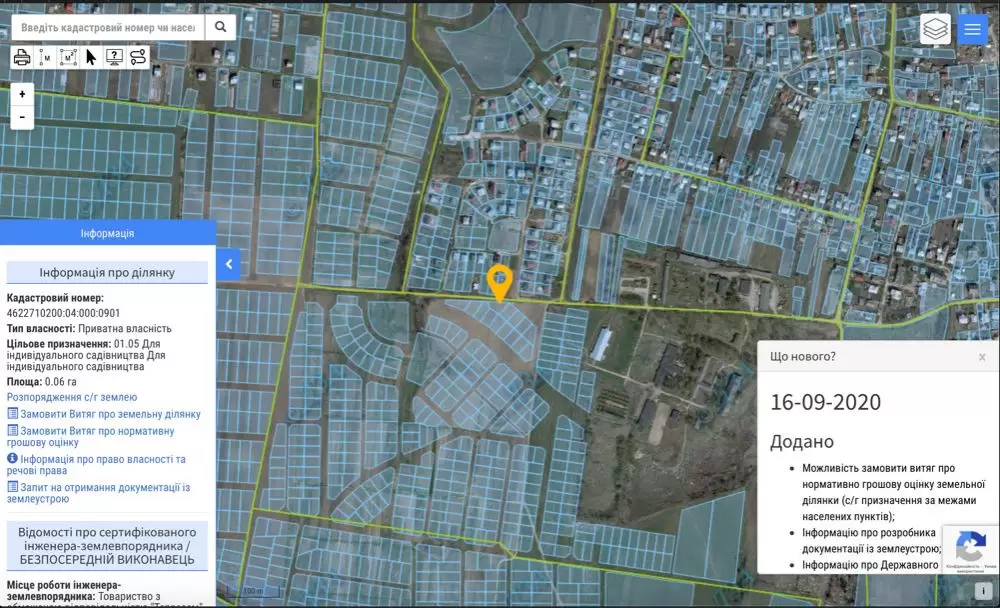This screenshot has width=1000, height=608.
Task: Click the Що нового? popup title
Action: pos(802,357)
